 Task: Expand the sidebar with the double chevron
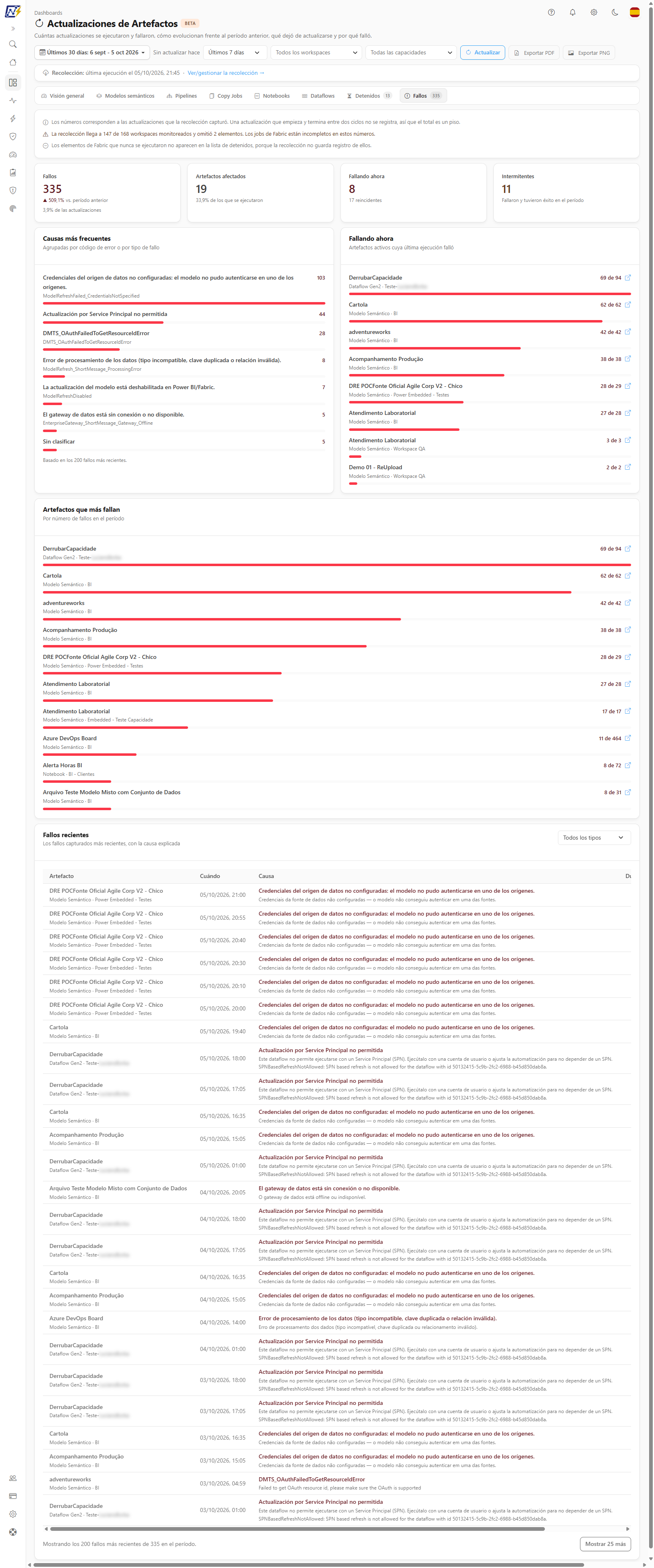pos(13,29)
